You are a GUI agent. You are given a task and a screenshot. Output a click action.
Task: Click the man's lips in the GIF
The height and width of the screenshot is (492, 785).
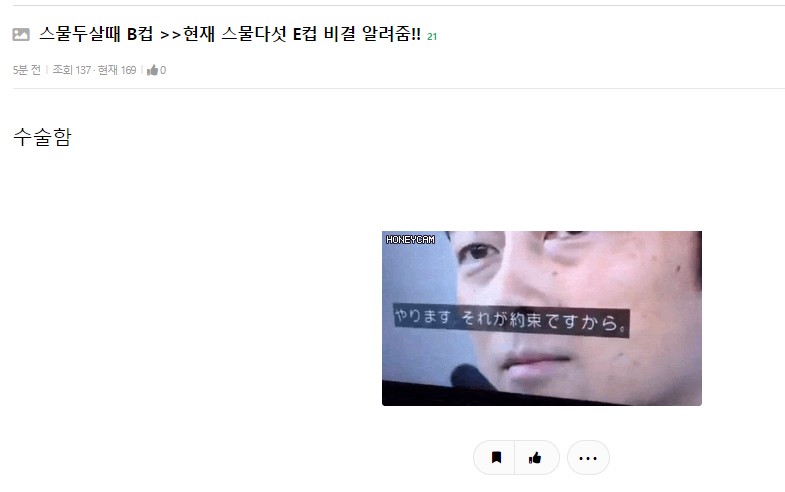[535, 361]
